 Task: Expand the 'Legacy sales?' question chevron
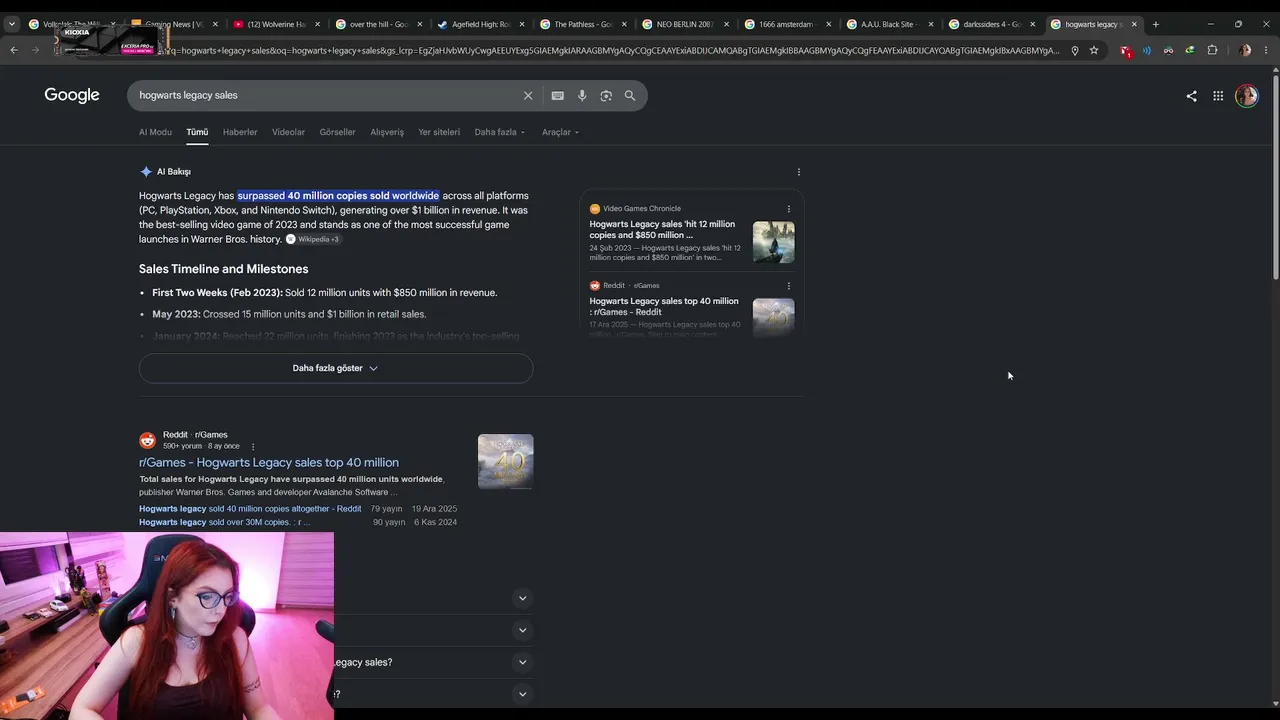pyautogui.click(x=522, y=662)
